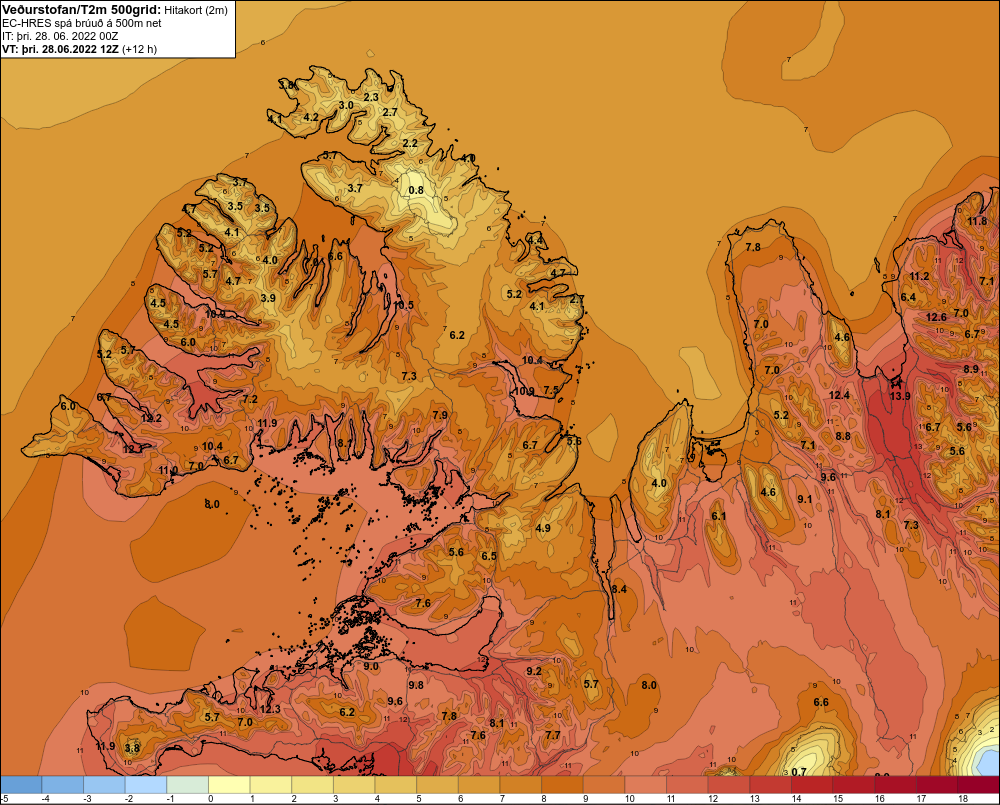Click the legend scale label "14"
Viewport: 1000px width, 805px height.
tap(797, 799)
